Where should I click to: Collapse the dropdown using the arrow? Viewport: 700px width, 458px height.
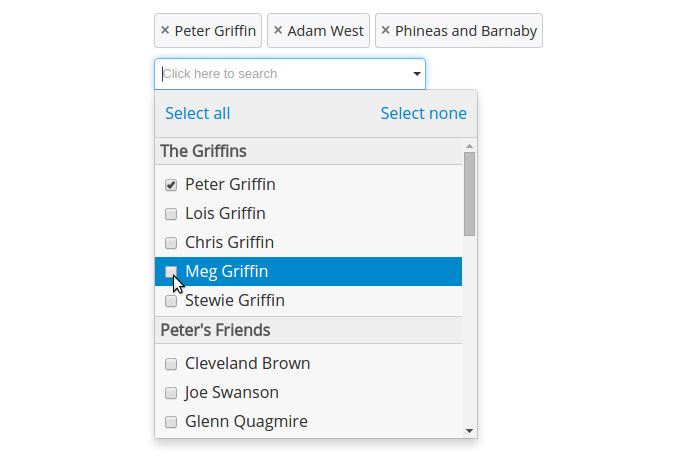(417, 74)
